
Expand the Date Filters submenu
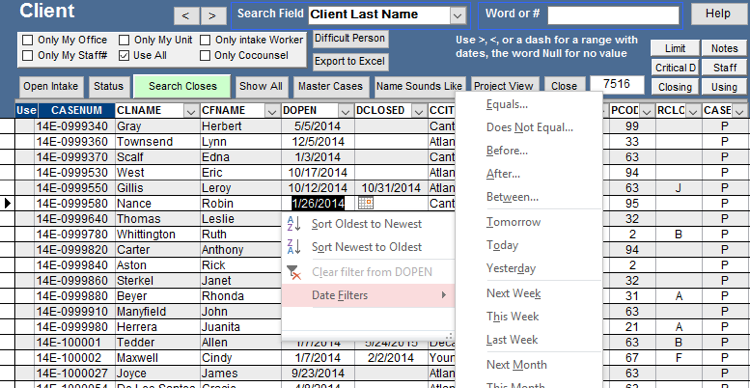(x=368, y=295)
